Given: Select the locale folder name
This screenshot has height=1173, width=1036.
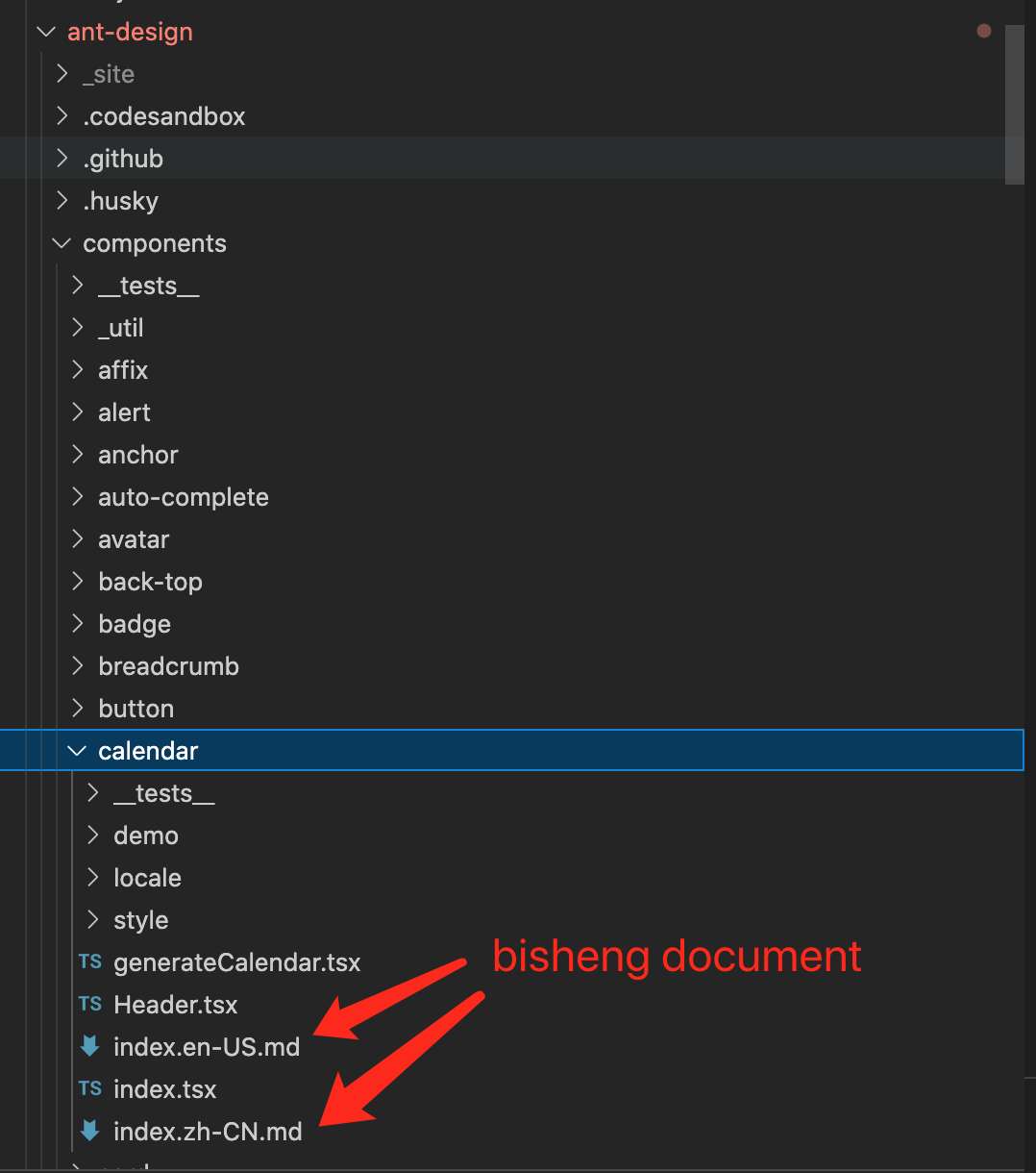Looking at the screenshot, I should (147, 878).
